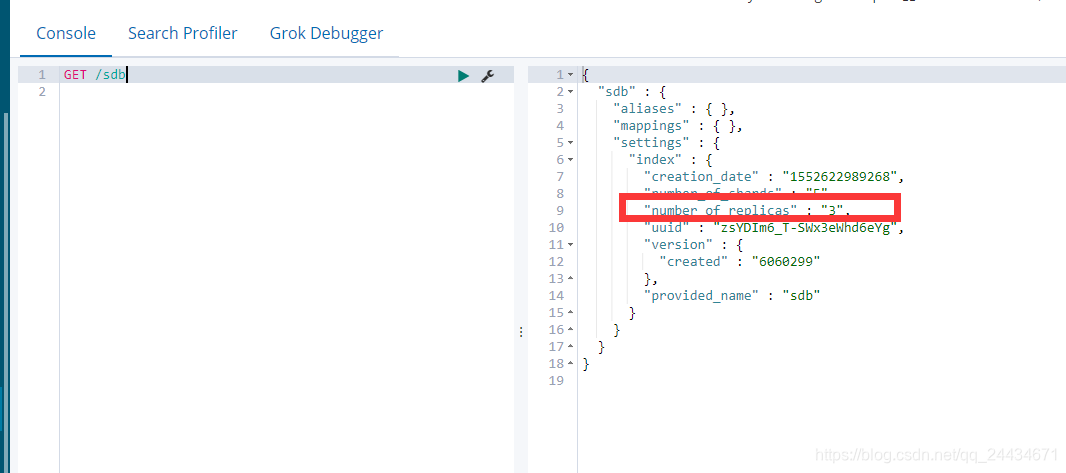Click the "created" key on line 12

tap(693, 262)
